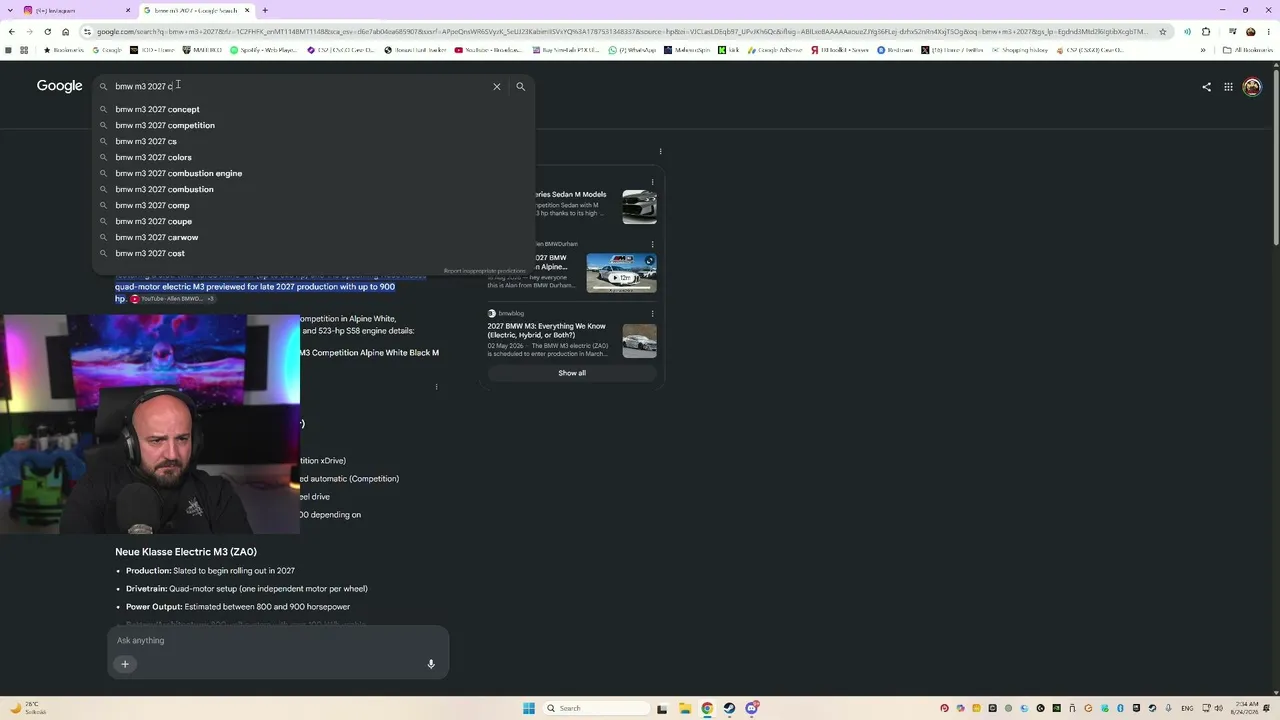Open File Explorer from the taskbar
This screenshot has width=1280, height=720.
[685, 708]
